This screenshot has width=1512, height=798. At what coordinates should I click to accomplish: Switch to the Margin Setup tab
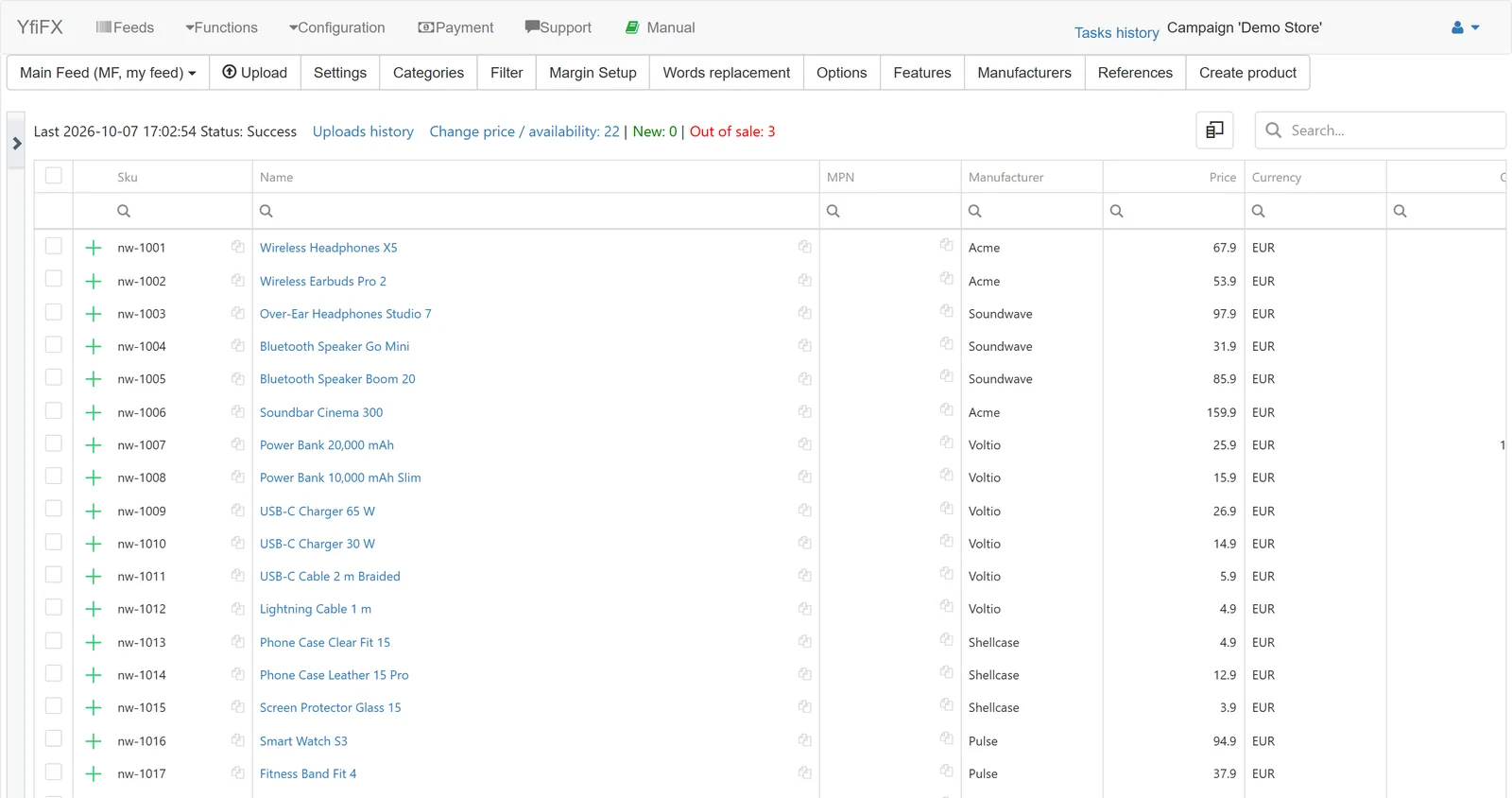593,73
